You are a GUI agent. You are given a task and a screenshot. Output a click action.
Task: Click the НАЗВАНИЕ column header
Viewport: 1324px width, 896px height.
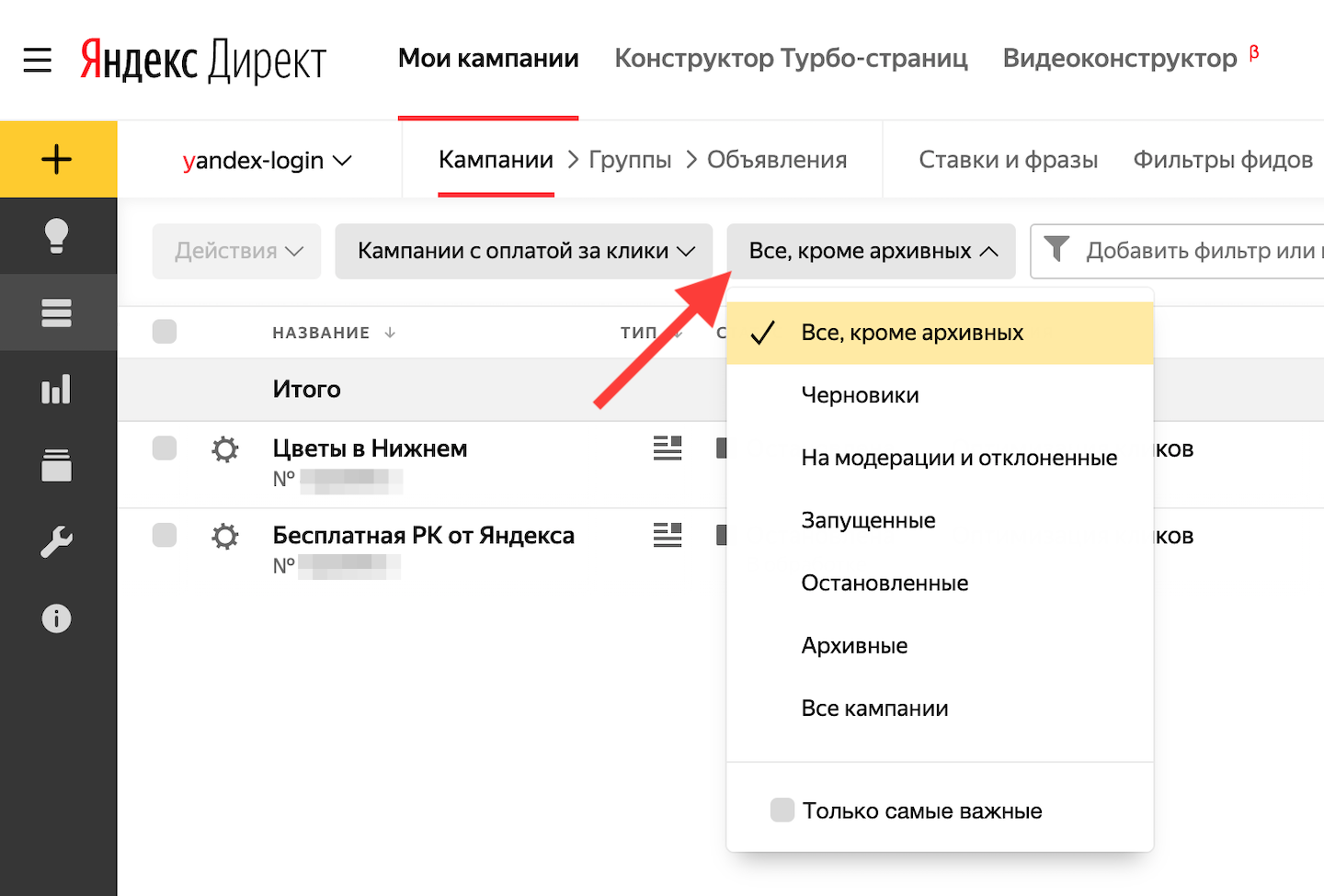point(321,333)
